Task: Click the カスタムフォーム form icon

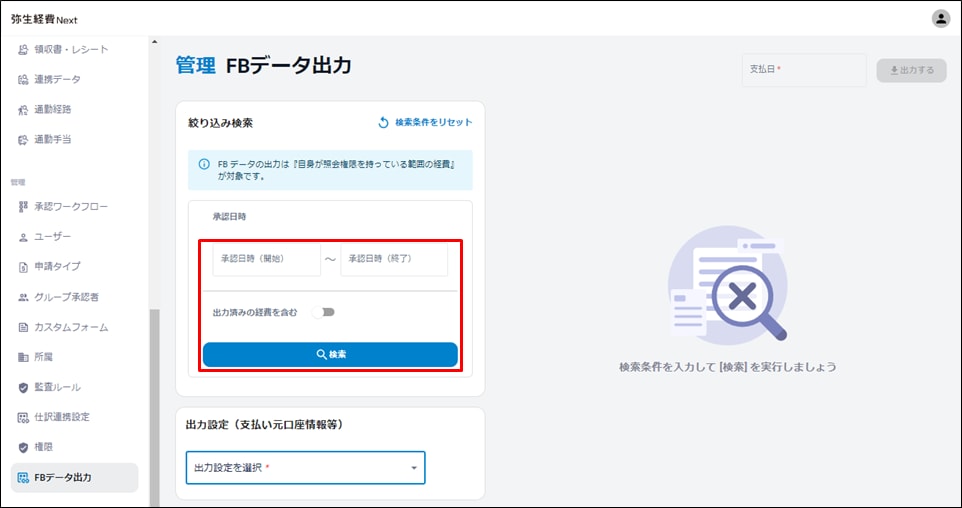Action: (23, 328)
